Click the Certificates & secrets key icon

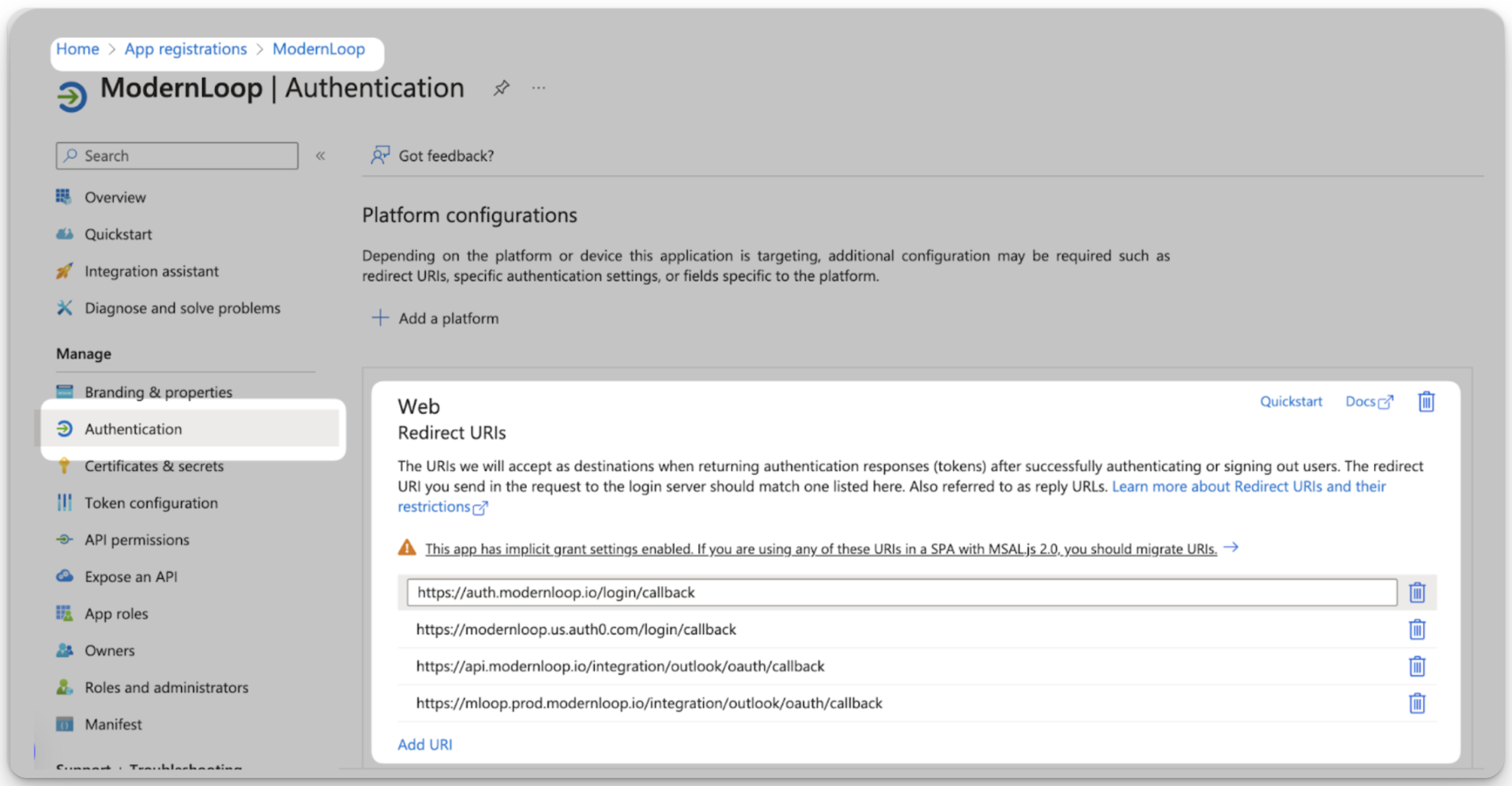coord(64,466)
